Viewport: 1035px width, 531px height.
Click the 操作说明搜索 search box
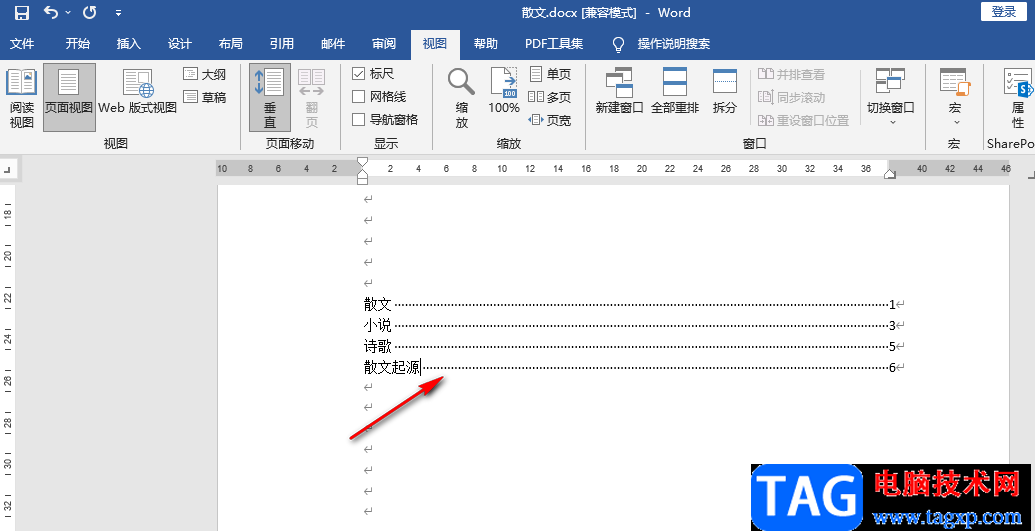[x=674, y=44]
